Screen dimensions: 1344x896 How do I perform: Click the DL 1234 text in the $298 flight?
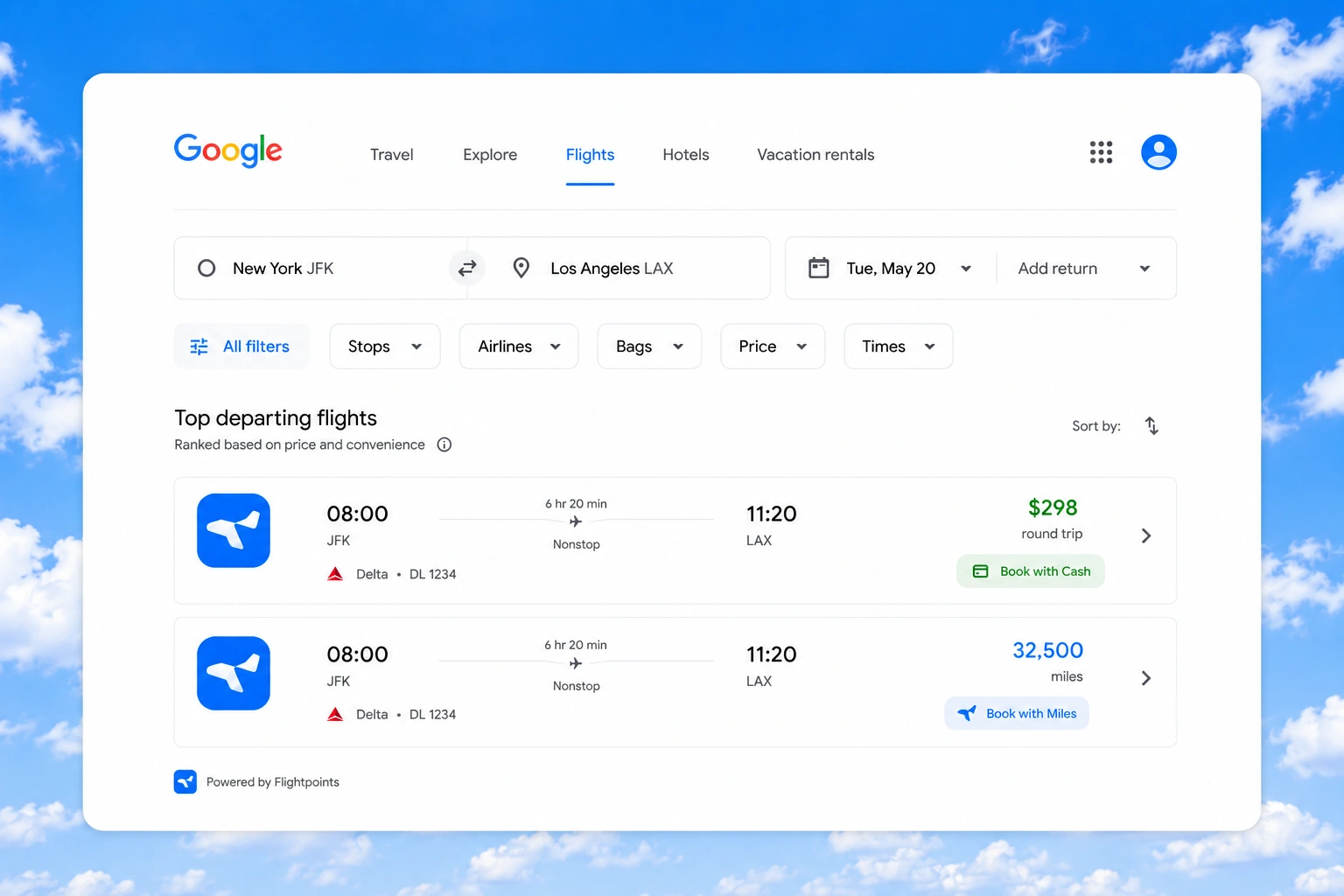pyautogui.click(x=433, y=574)
